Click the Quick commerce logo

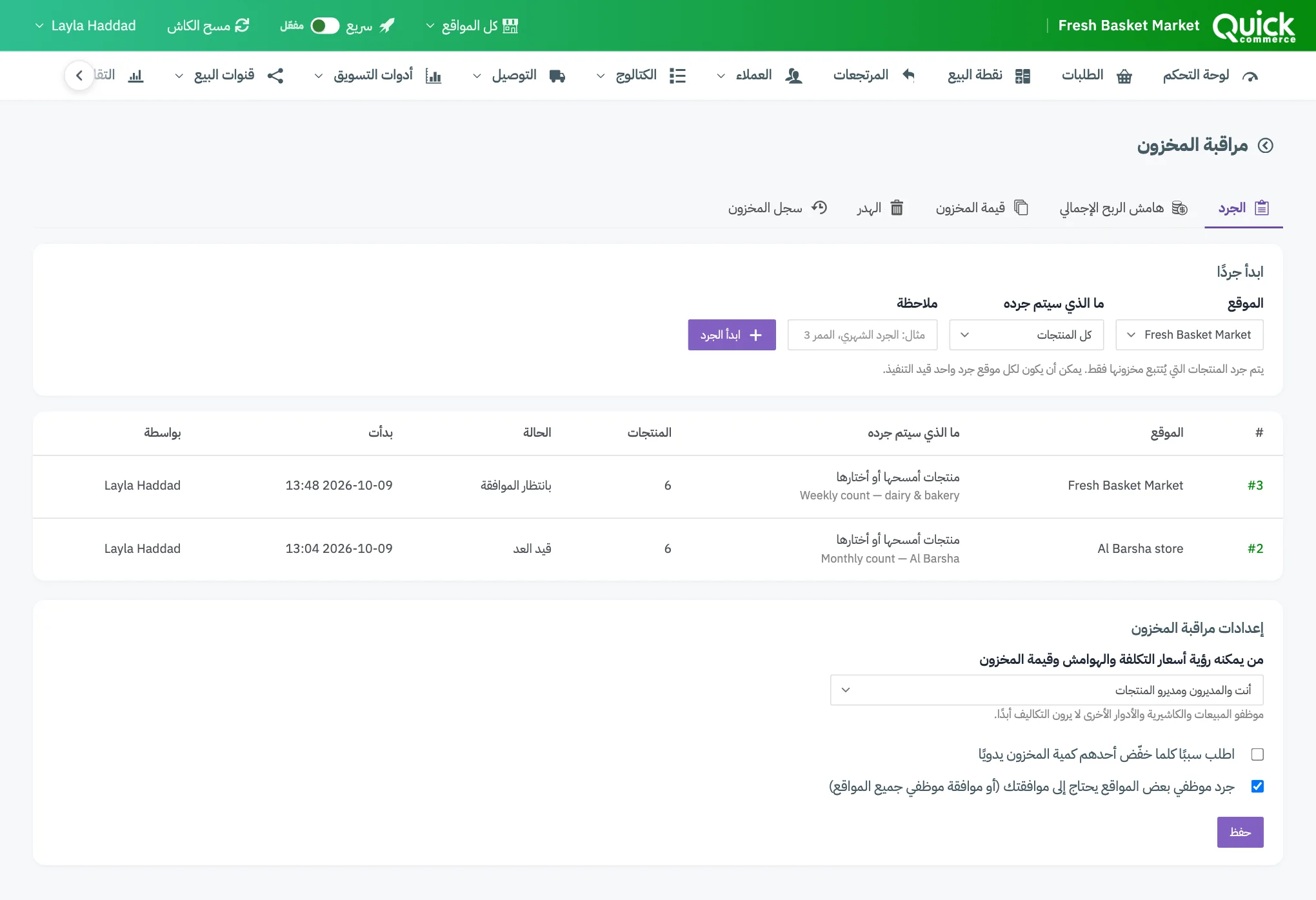point(1253,26)
